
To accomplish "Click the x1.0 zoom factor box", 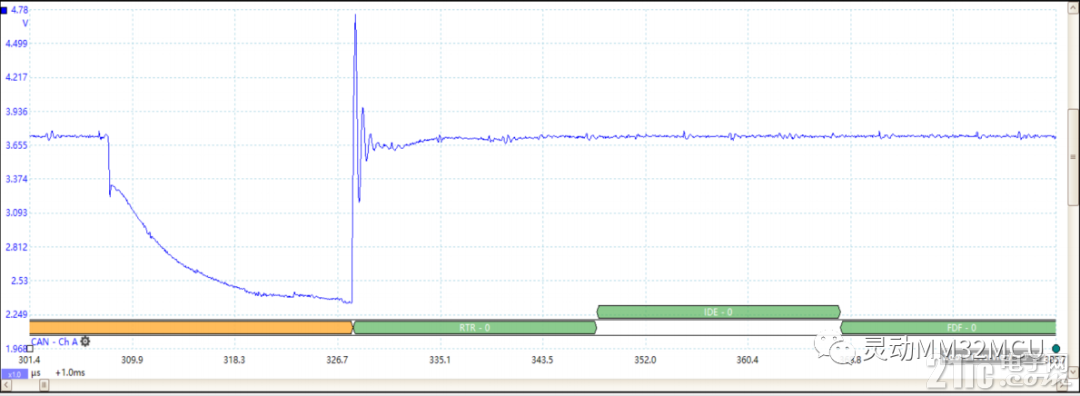I will pyautogui.click(x=14, y=374).
